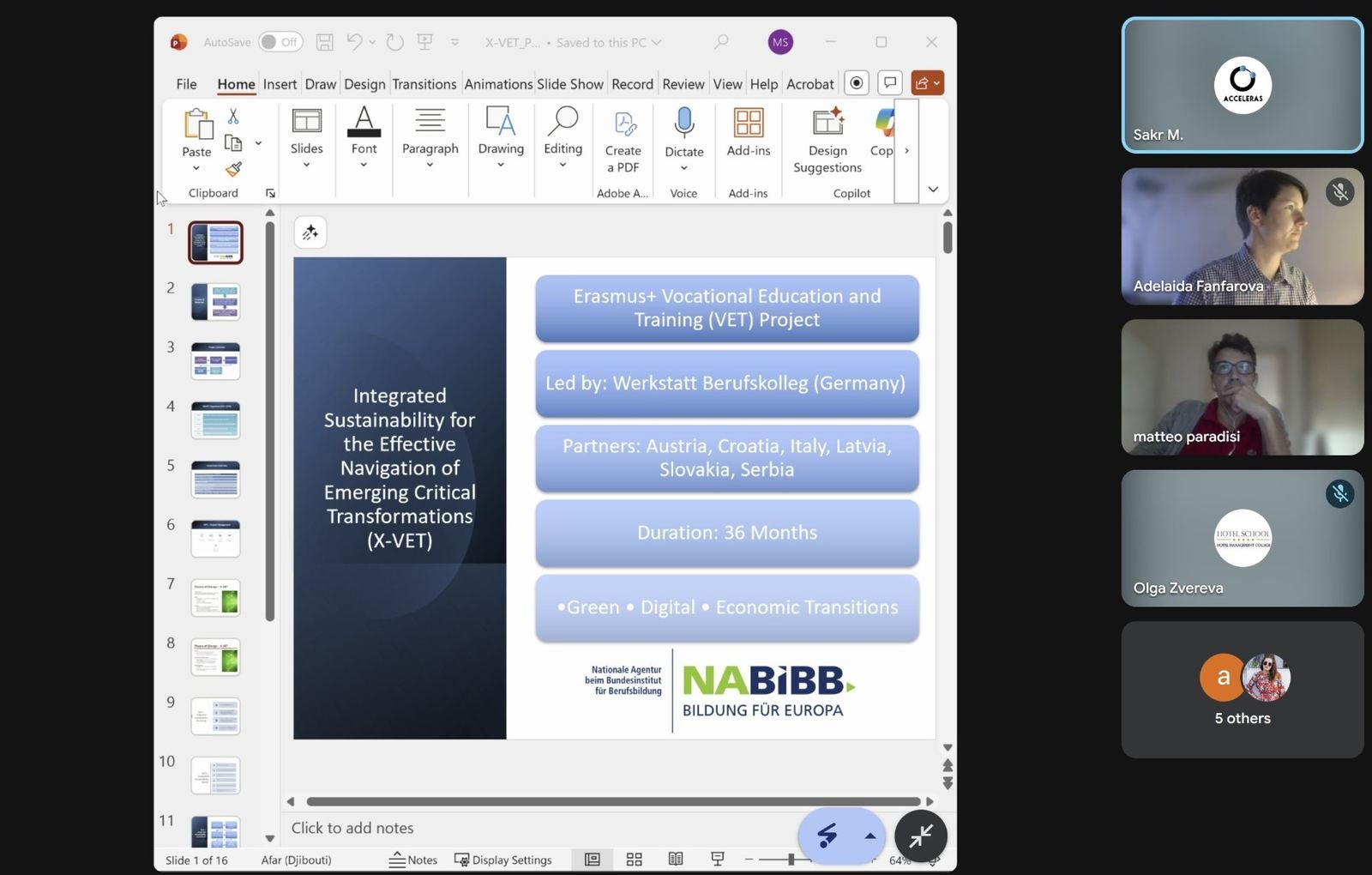Click the Paste clipboard icon
Image resolution: width=1372 pixels, height=875 pixels.
tap(196, 124)
